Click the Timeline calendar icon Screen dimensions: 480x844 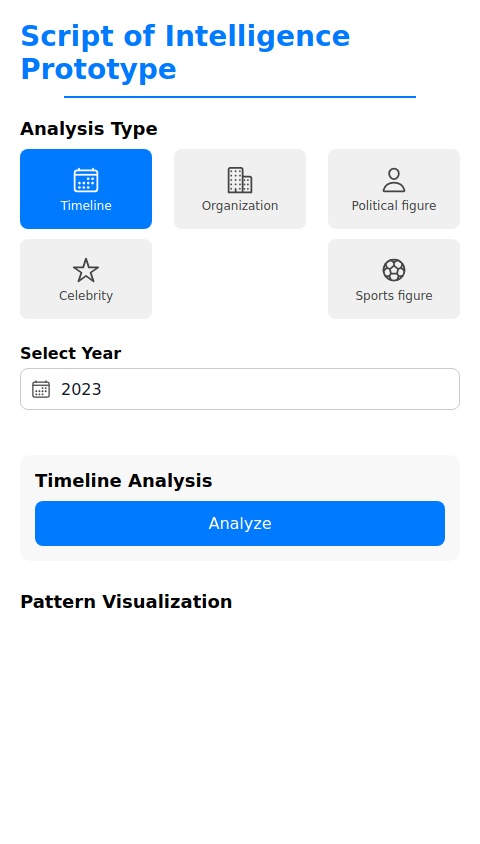(x=86, y=180)
